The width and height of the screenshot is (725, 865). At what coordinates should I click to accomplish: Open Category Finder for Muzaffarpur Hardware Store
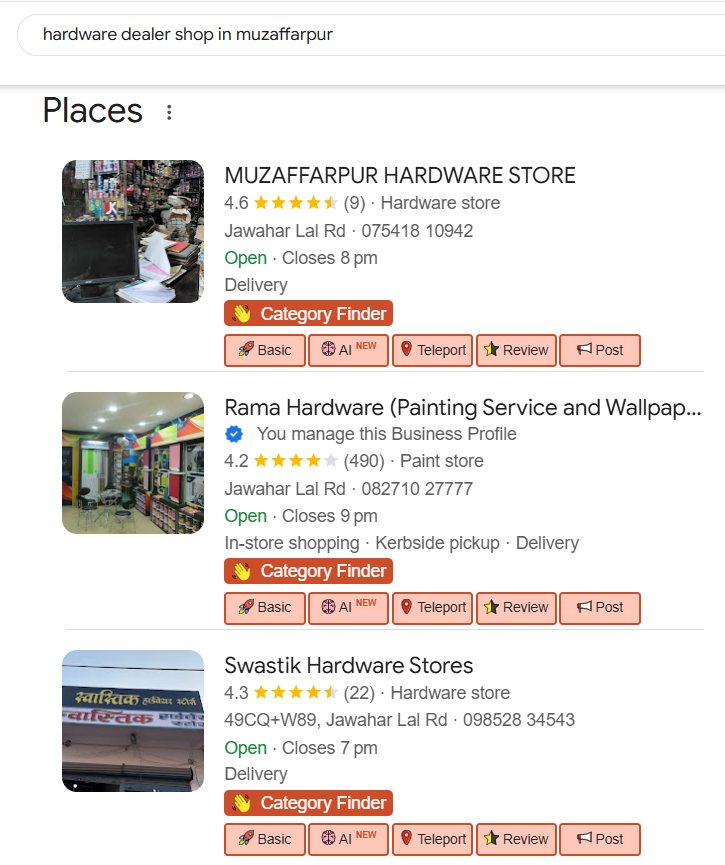coord(308,314)
